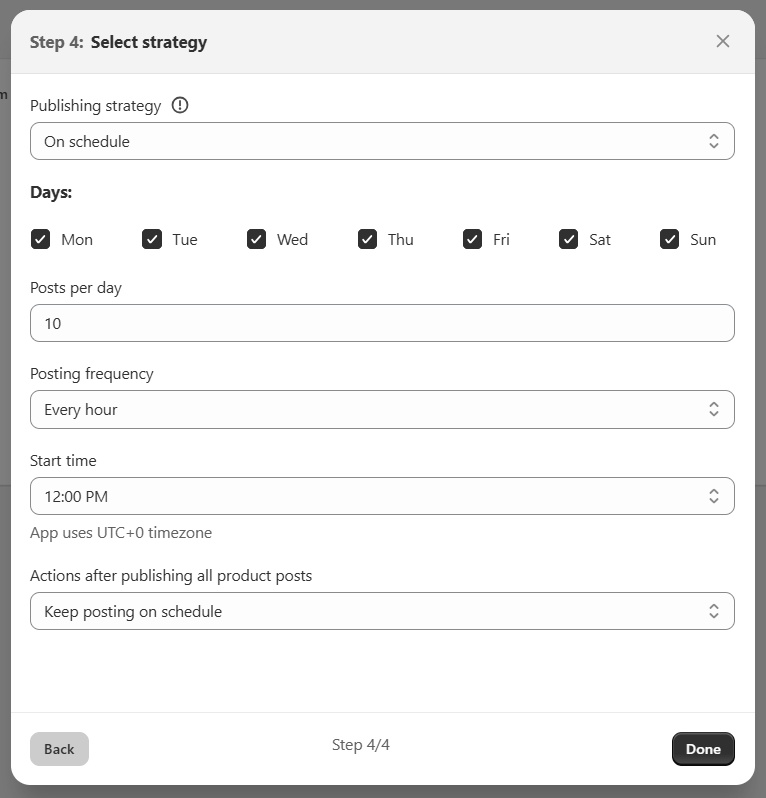
Task: Disable posting on Sat
Action: tap(569, 239)
